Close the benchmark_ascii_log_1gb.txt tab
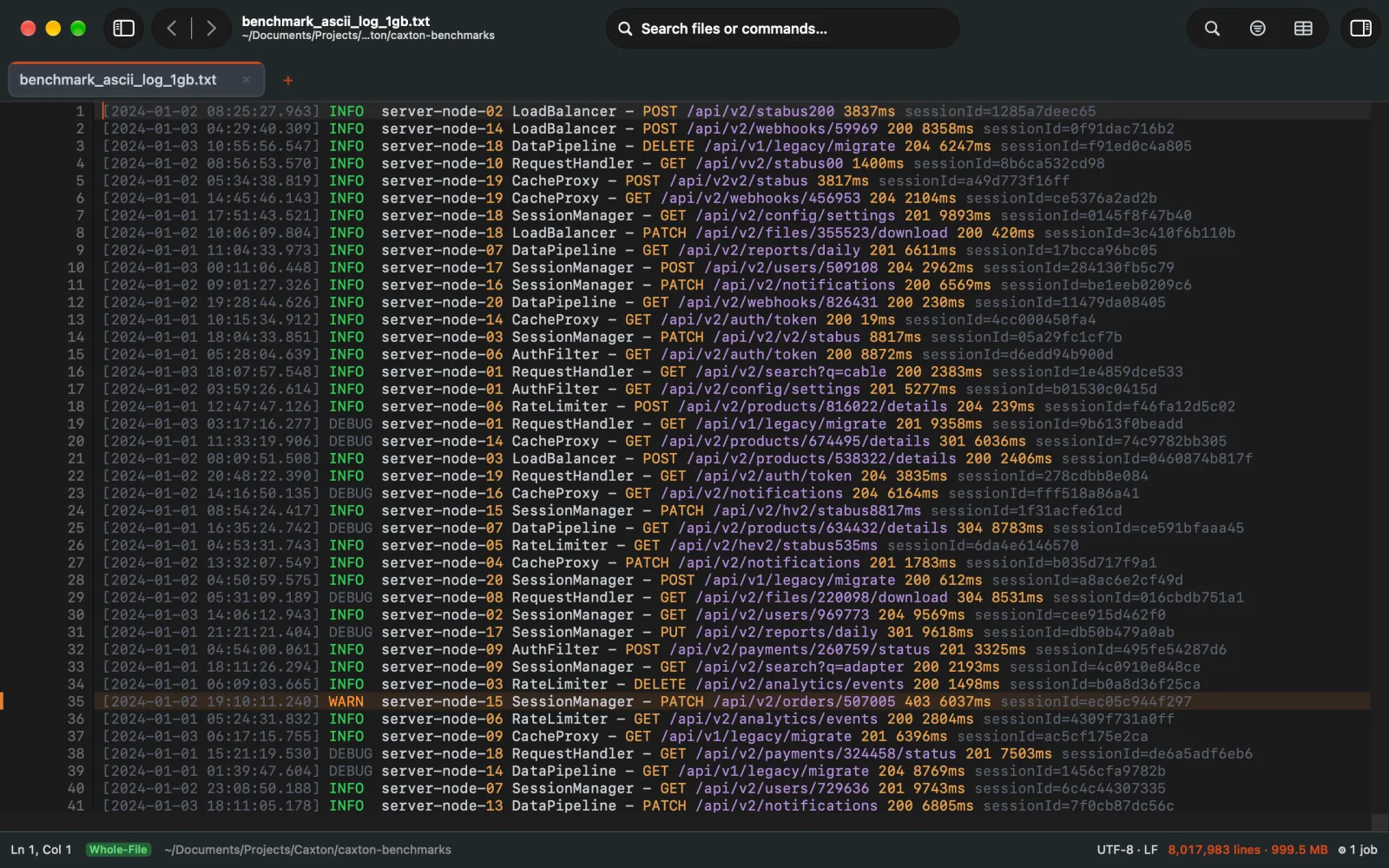The image size is (1389, 868). pos(246,80)
